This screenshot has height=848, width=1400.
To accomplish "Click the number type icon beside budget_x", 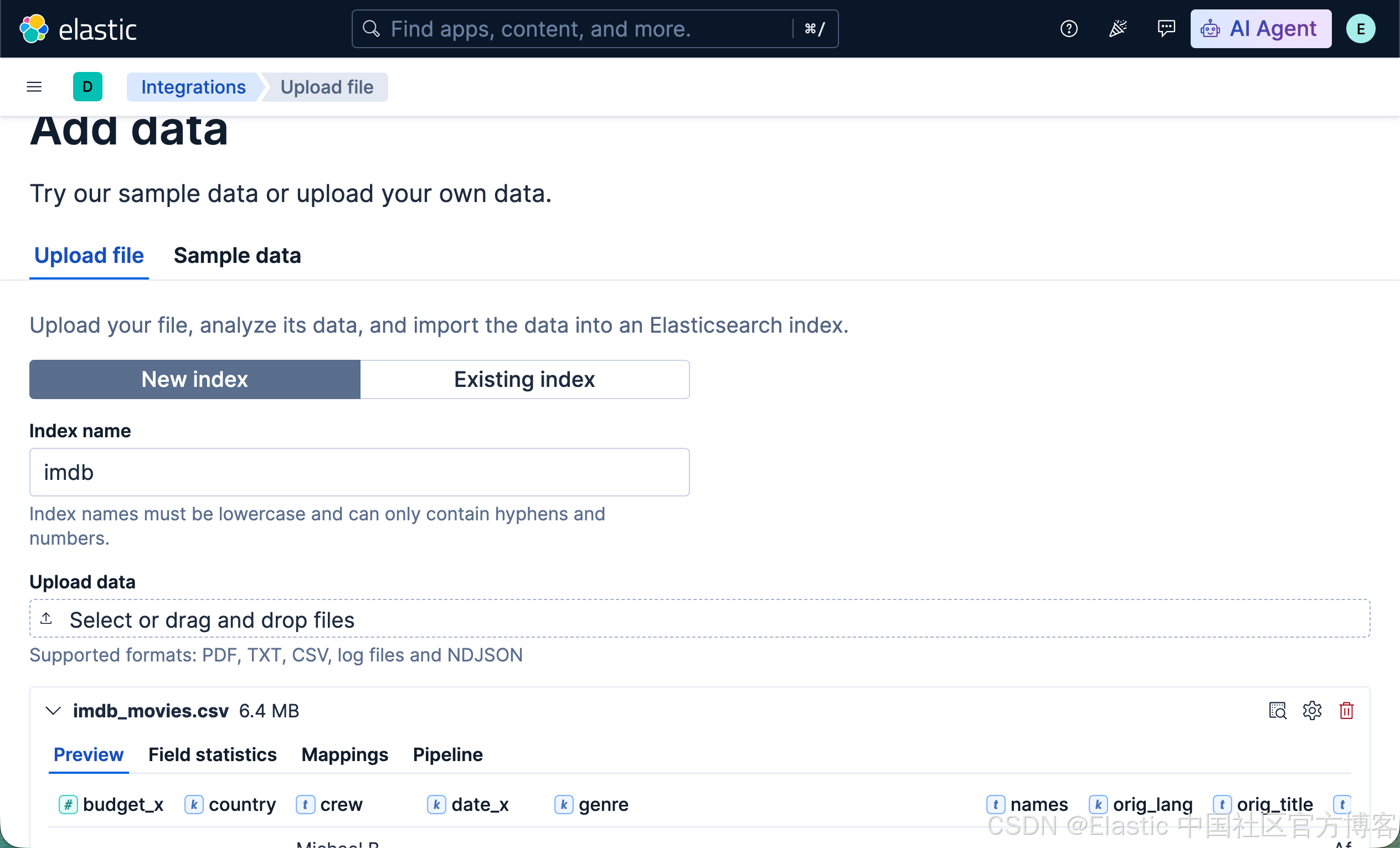I will coord(68,804).
